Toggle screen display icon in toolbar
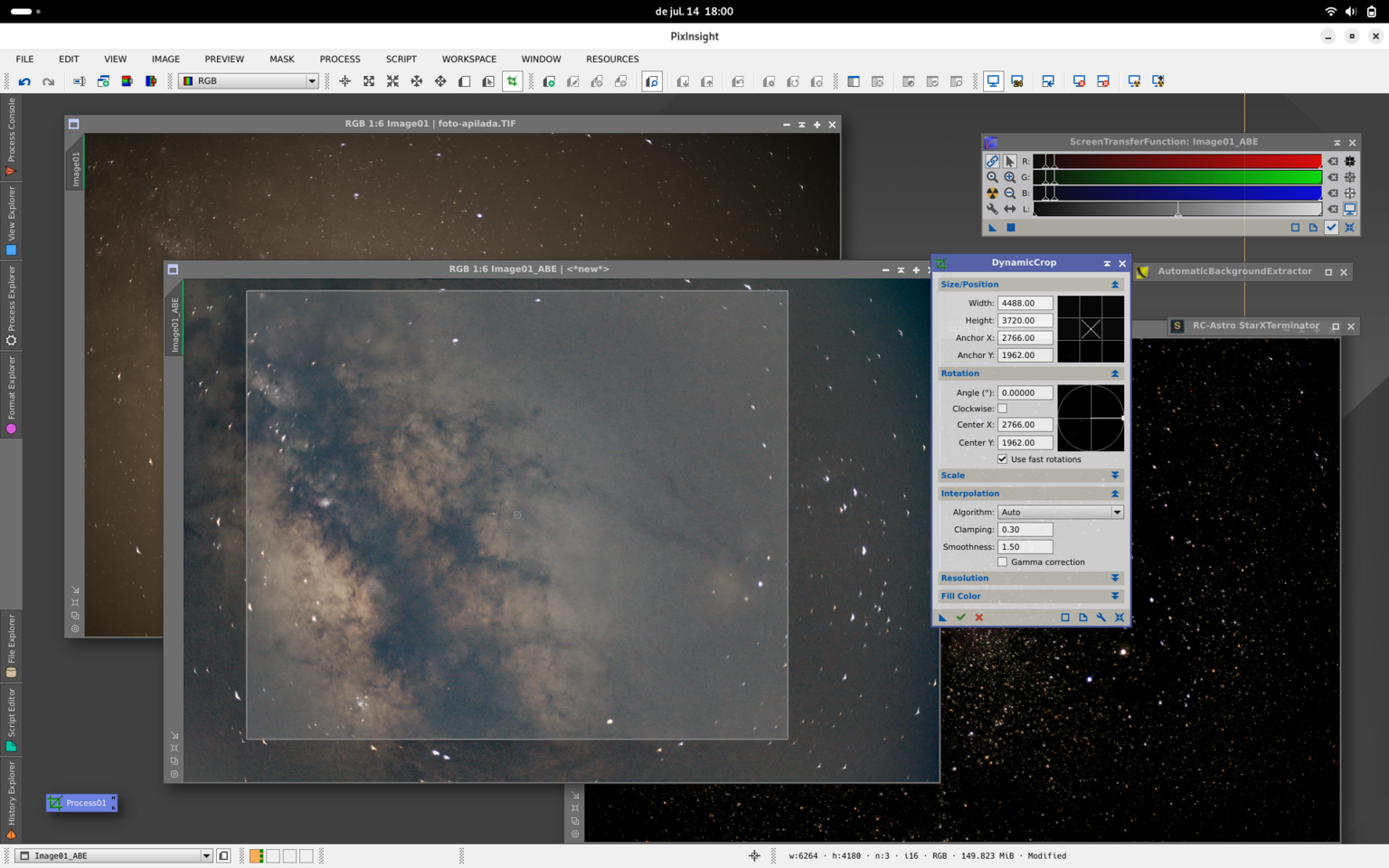Viewport: 1389px width, 868px height. (993, 81)
